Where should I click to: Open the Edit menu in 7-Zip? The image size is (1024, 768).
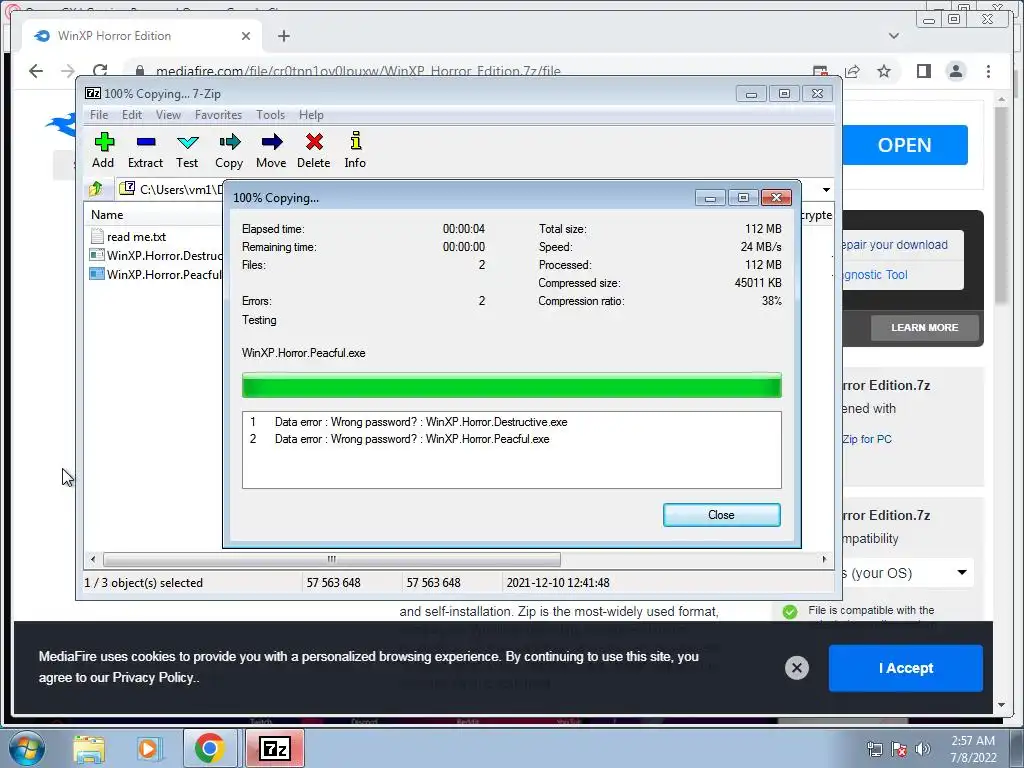point(132,115)
